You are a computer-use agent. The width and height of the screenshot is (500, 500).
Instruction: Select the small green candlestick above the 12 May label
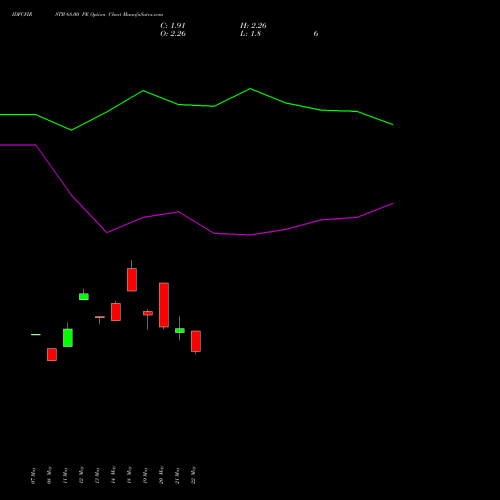point(84,297)
